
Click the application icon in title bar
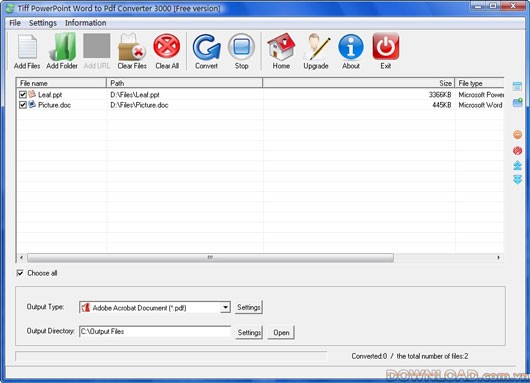pos(10,8)
